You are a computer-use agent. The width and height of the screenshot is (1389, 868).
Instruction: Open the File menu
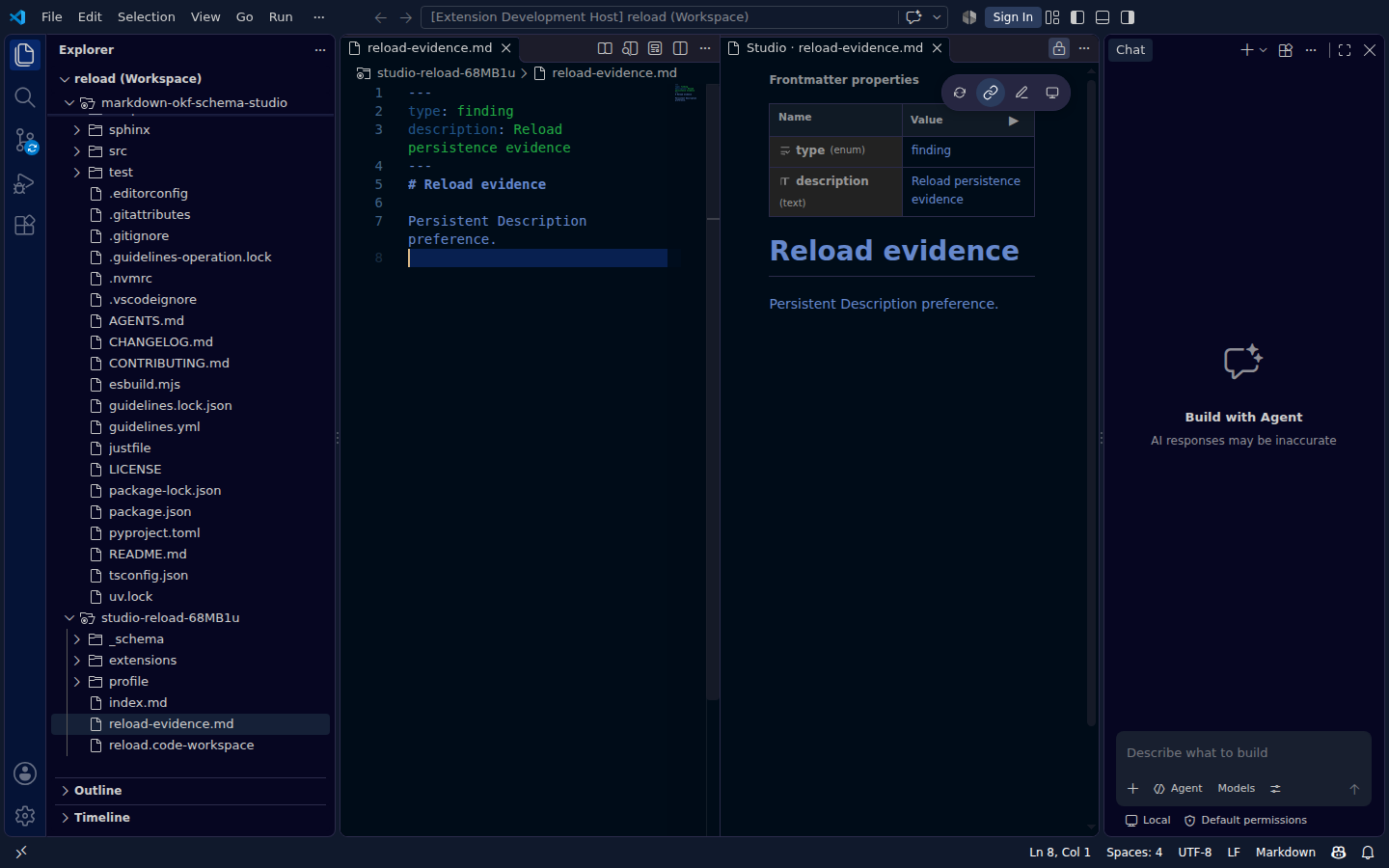pyautogui.click(x=52, y=17)
